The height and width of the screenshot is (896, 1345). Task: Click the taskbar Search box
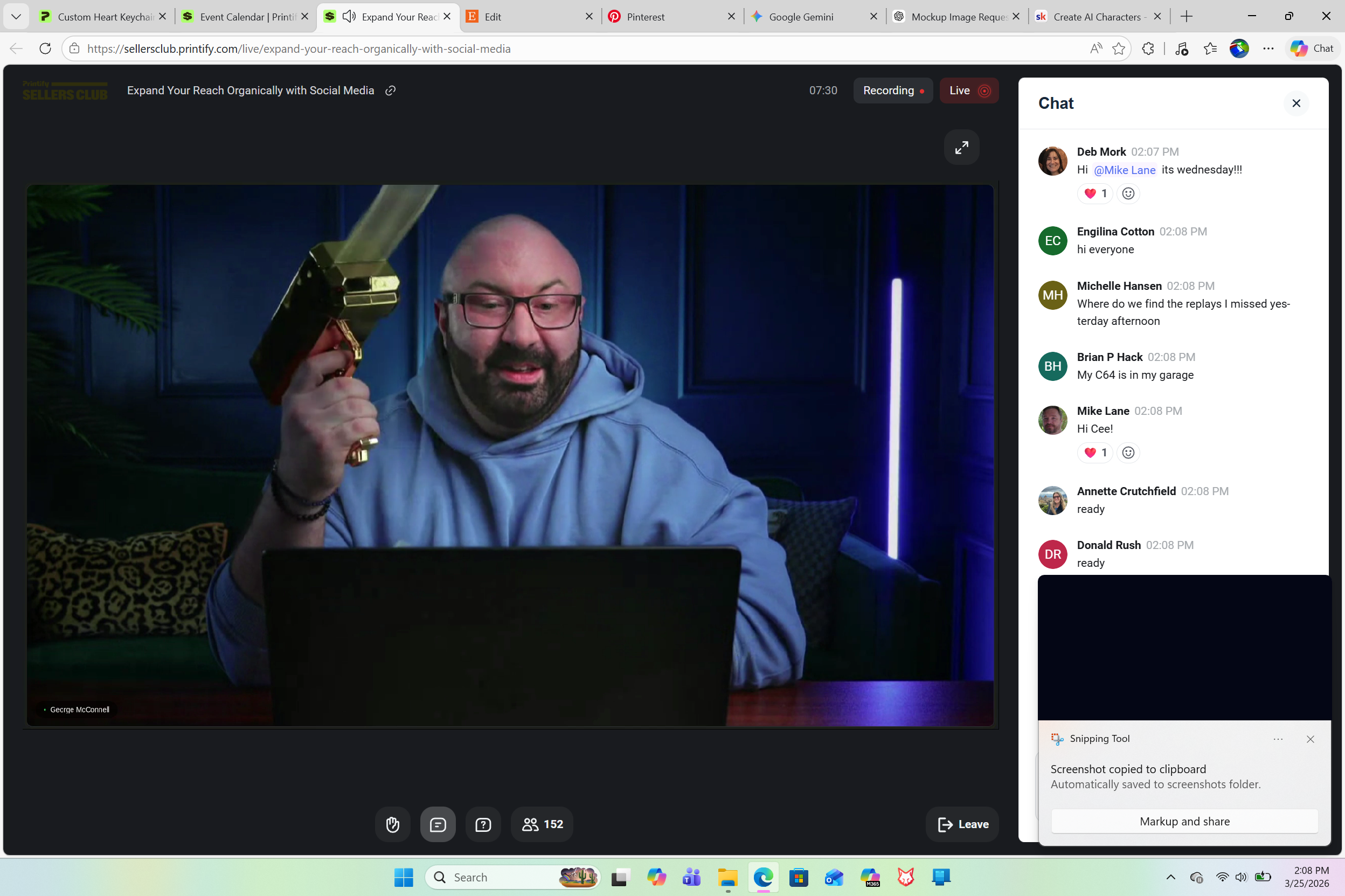(x=512, y=877)
